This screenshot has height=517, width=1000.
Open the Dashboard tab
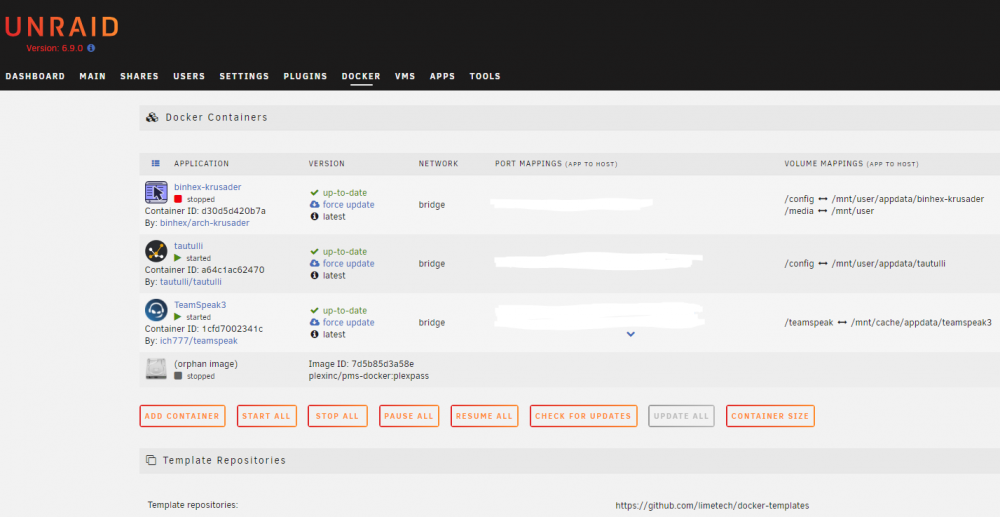coord(35,76)
